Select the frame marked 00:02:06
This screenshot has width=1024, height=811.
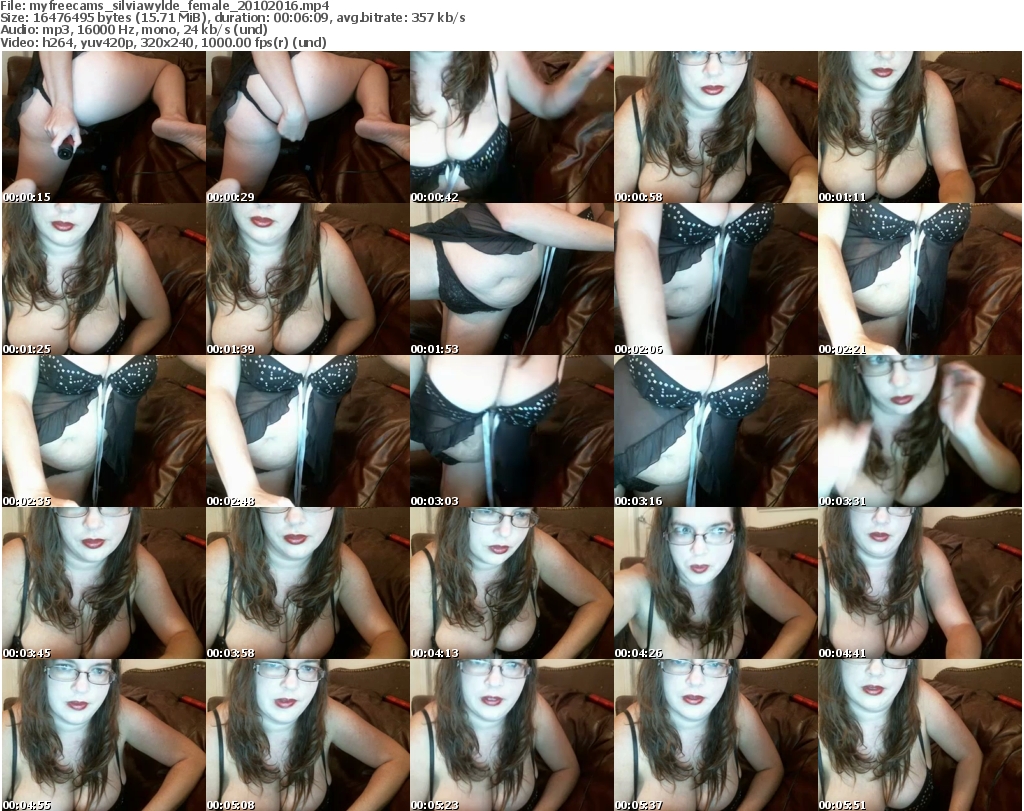point(716,279)
